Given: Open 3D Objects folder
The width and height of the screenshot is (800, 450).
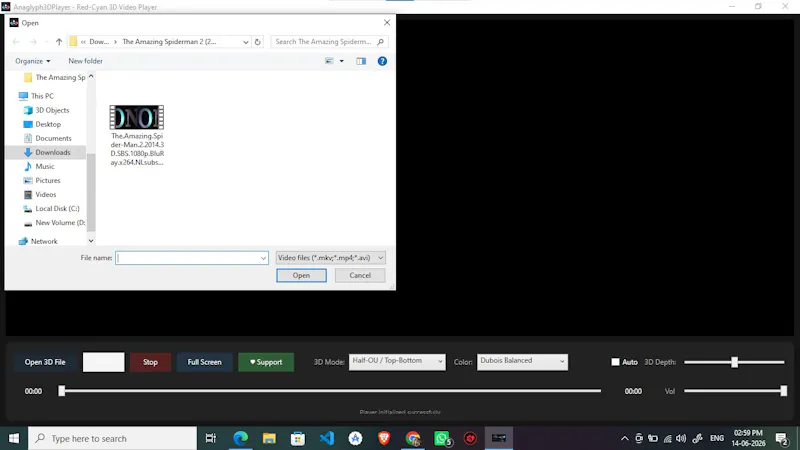Looking at the screenshot, I should coord(46,110).
